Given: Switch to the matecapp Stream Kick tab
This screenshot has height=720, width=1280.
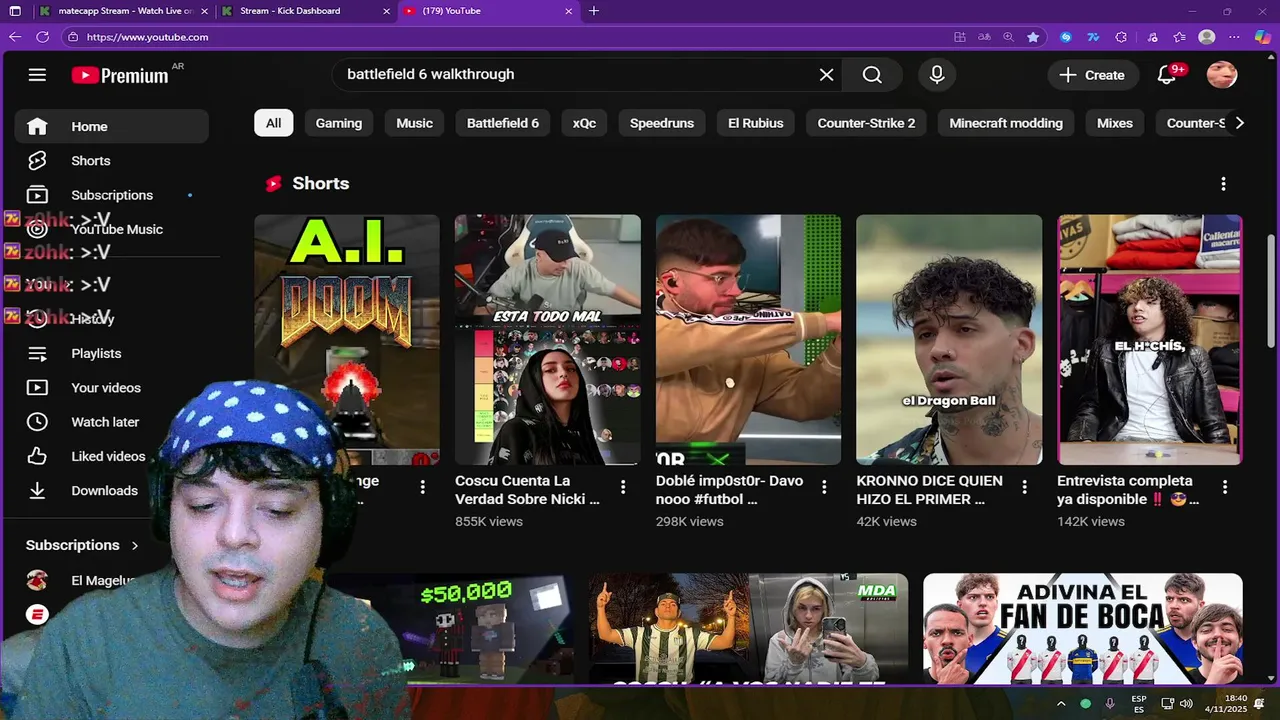Looking at the screenshot, I should 125,11.
